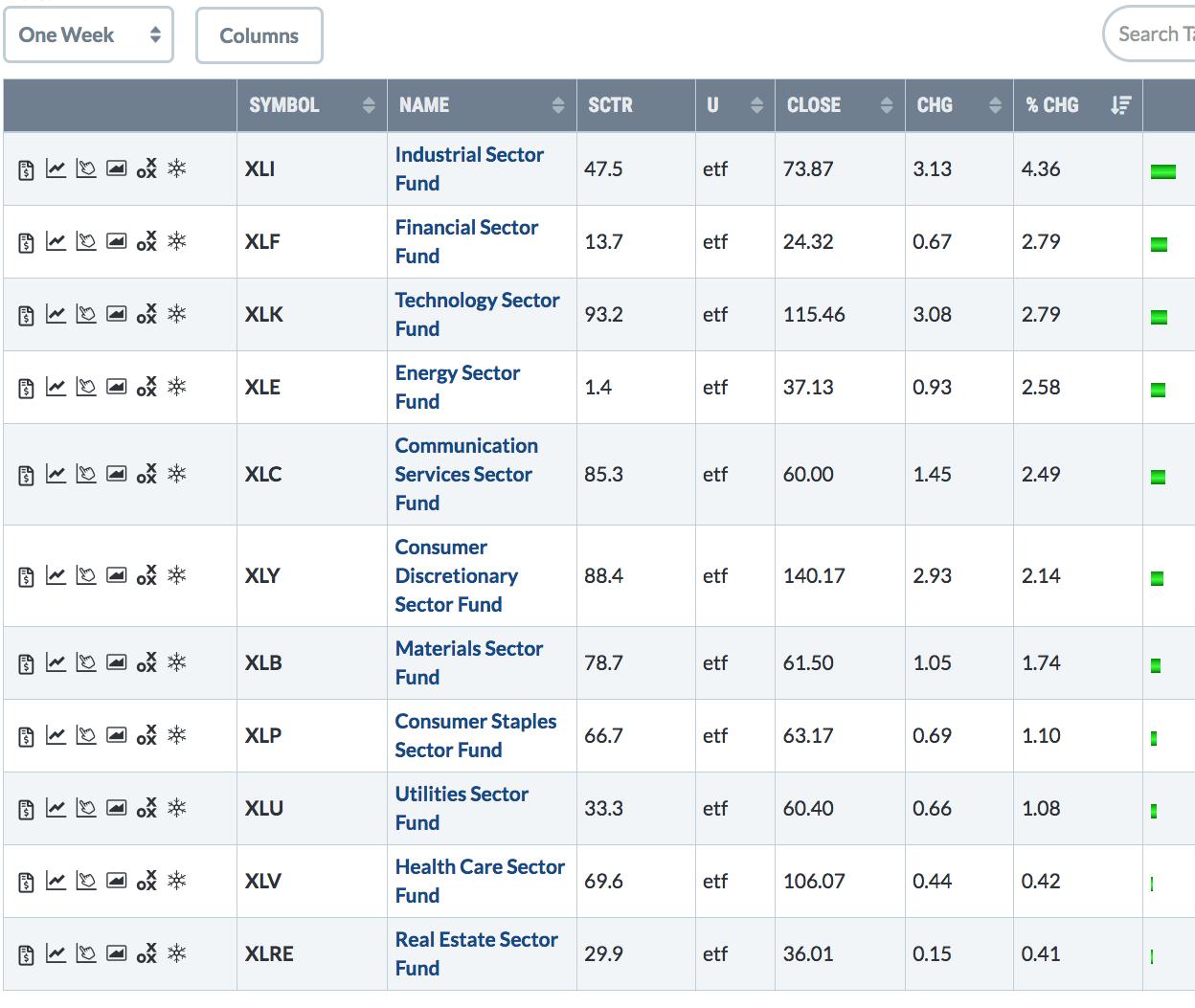
Task: Click the green change bar for XLI
Action: (1162, 171)
